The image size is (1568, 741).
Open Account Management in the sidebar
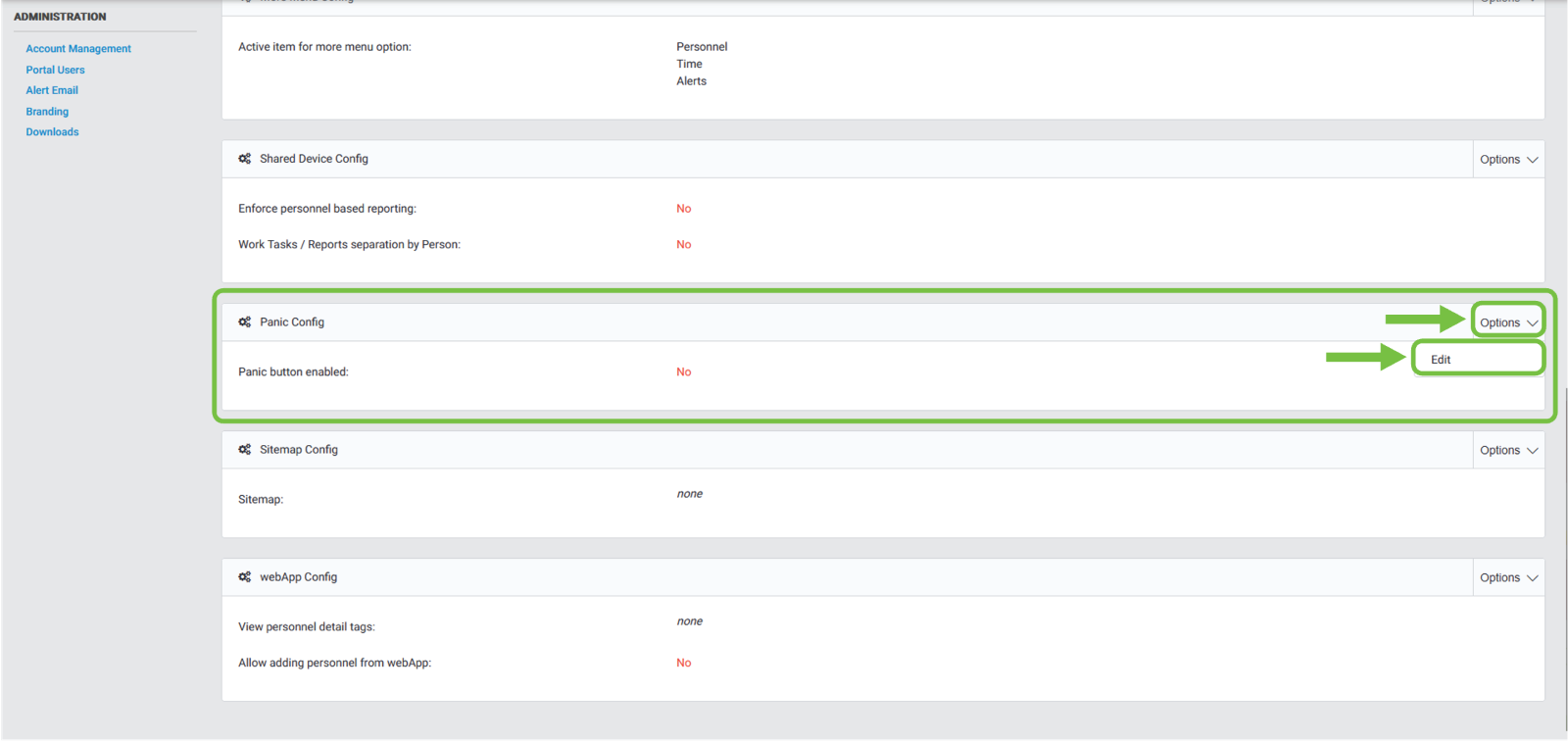point(78,49)
